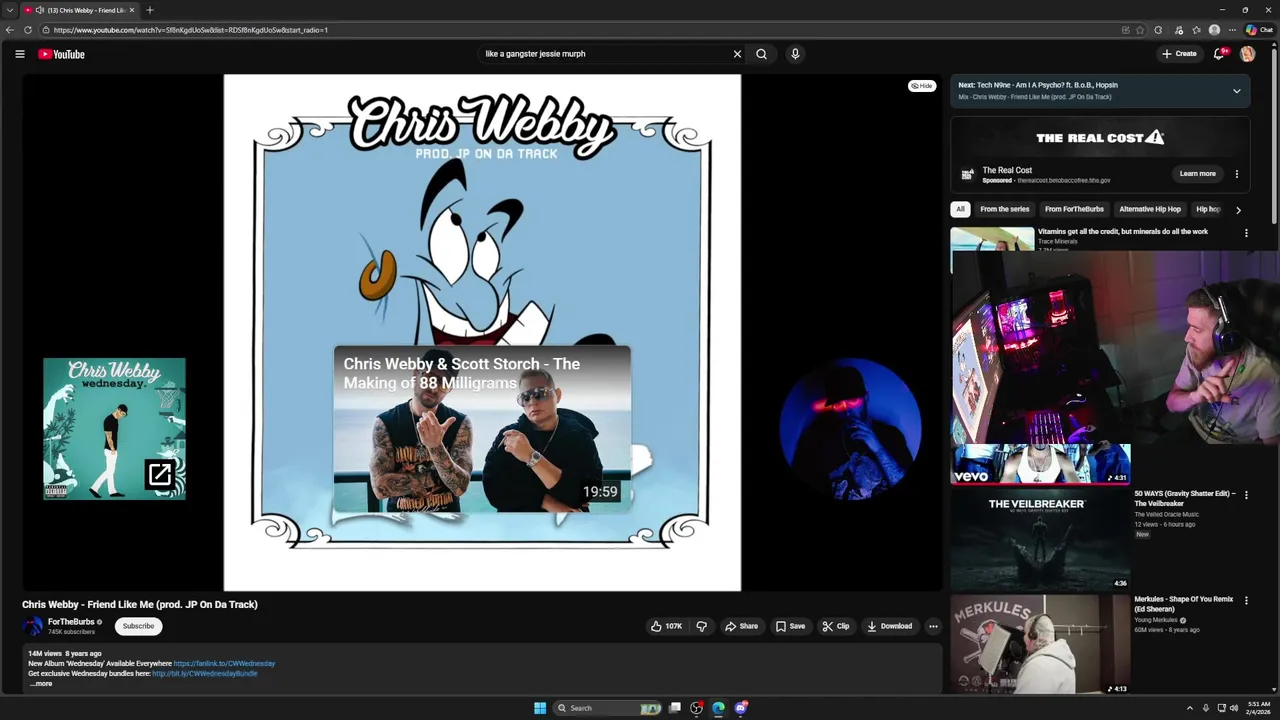Click the Making of 88 Milligrams card

(482, 429)
